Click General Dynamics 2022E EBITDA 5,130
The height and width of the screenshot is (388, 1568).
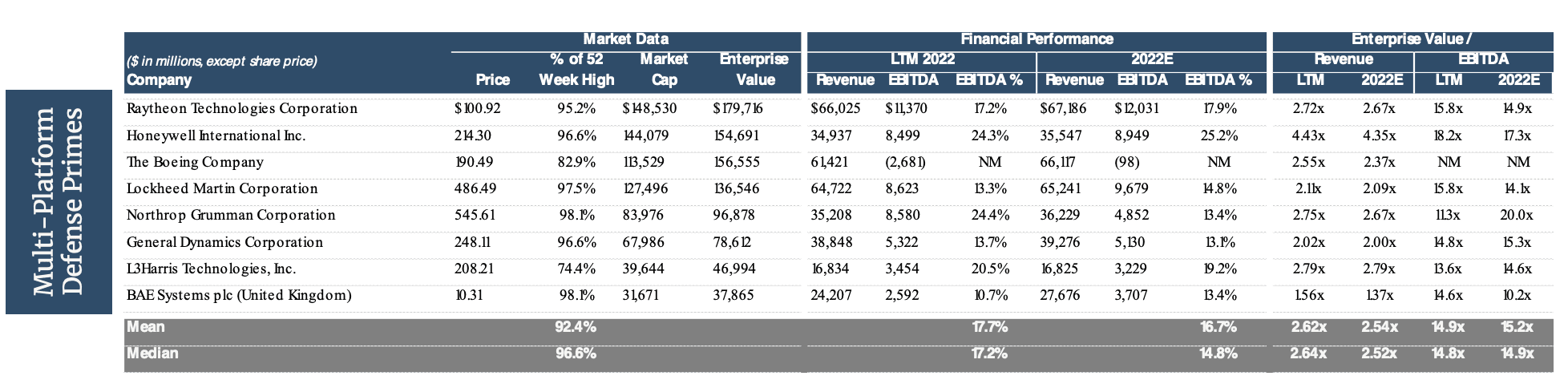pos(1130,242)
